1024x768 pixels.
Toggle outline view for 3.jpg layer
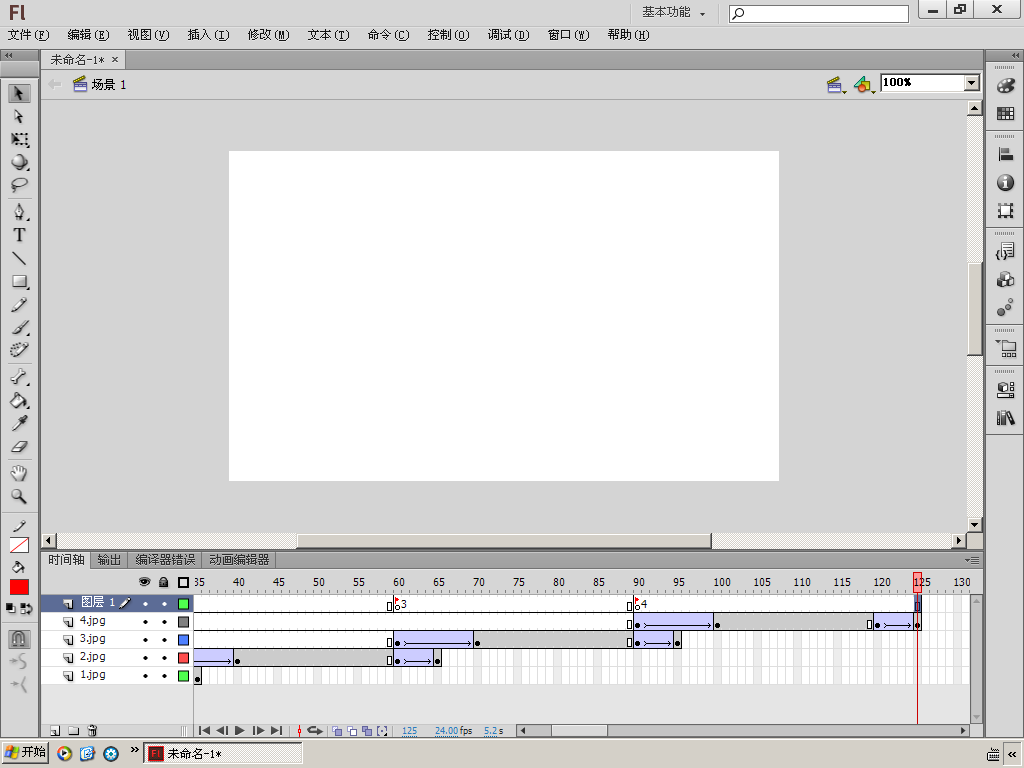point(184,640)
